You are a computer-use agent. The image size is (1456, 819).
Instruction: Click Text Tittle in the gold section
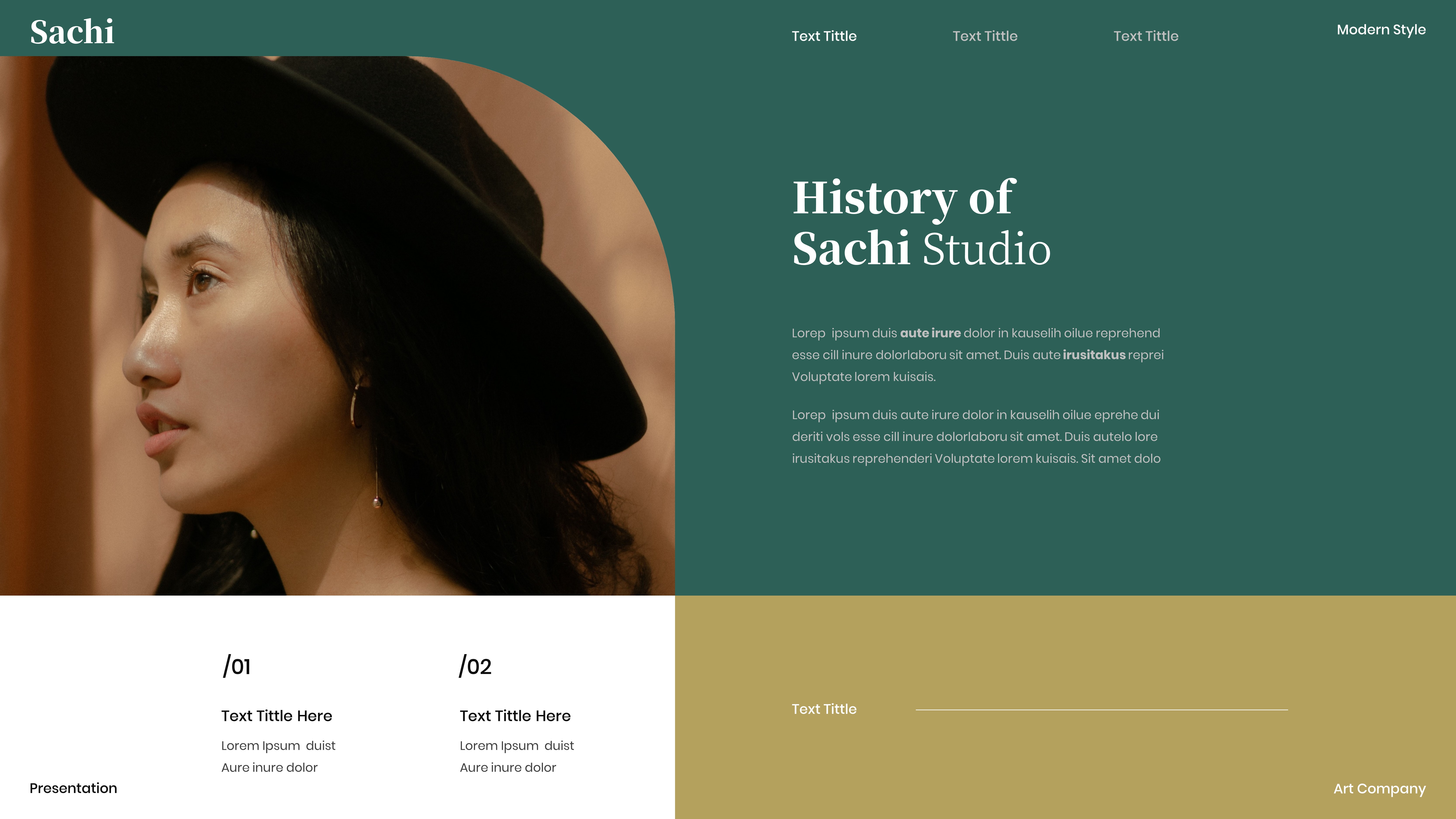(824, 709)
